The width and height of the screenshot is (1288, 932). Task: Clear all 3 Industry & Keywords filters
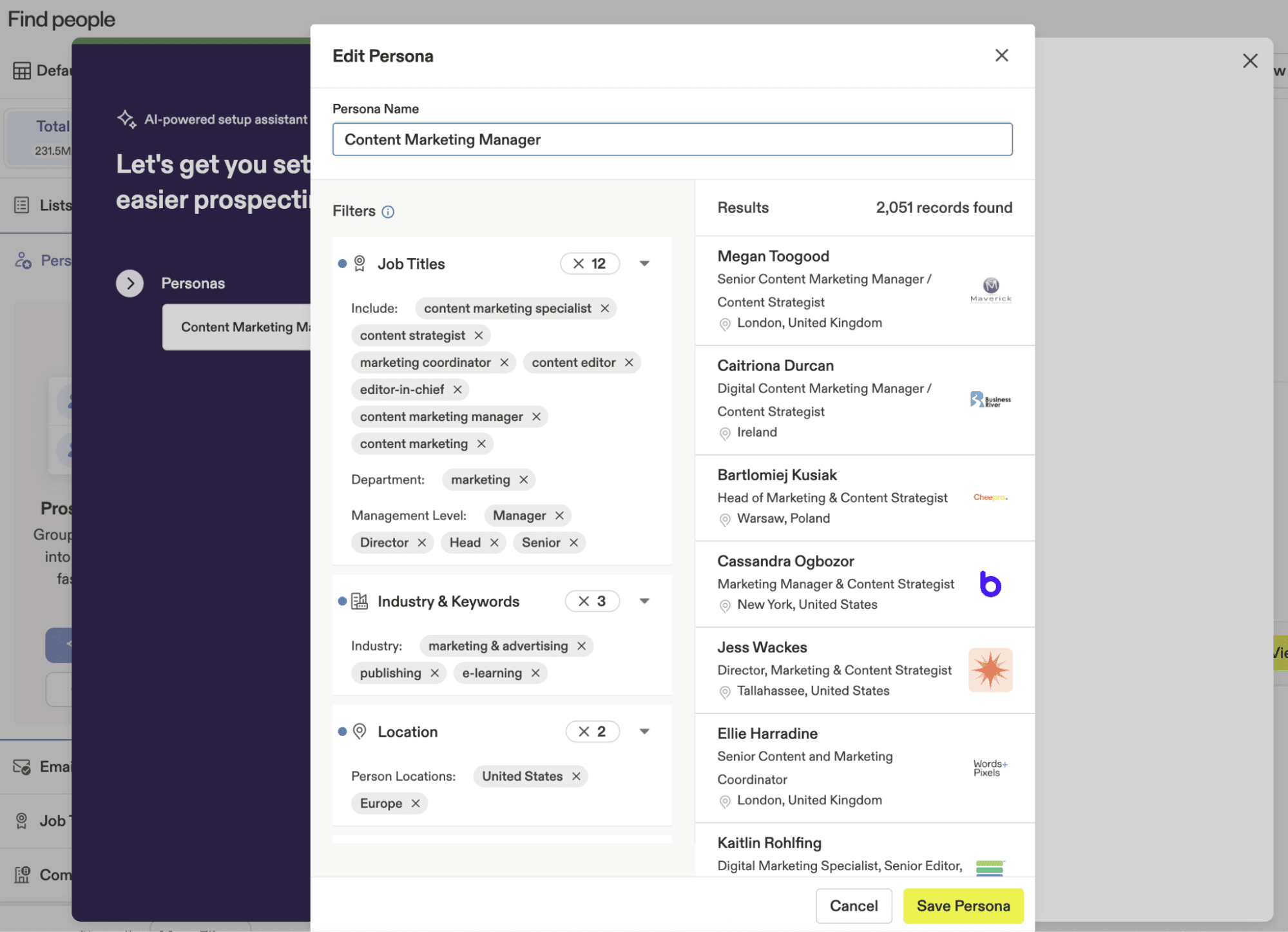[x=584, y=601]
